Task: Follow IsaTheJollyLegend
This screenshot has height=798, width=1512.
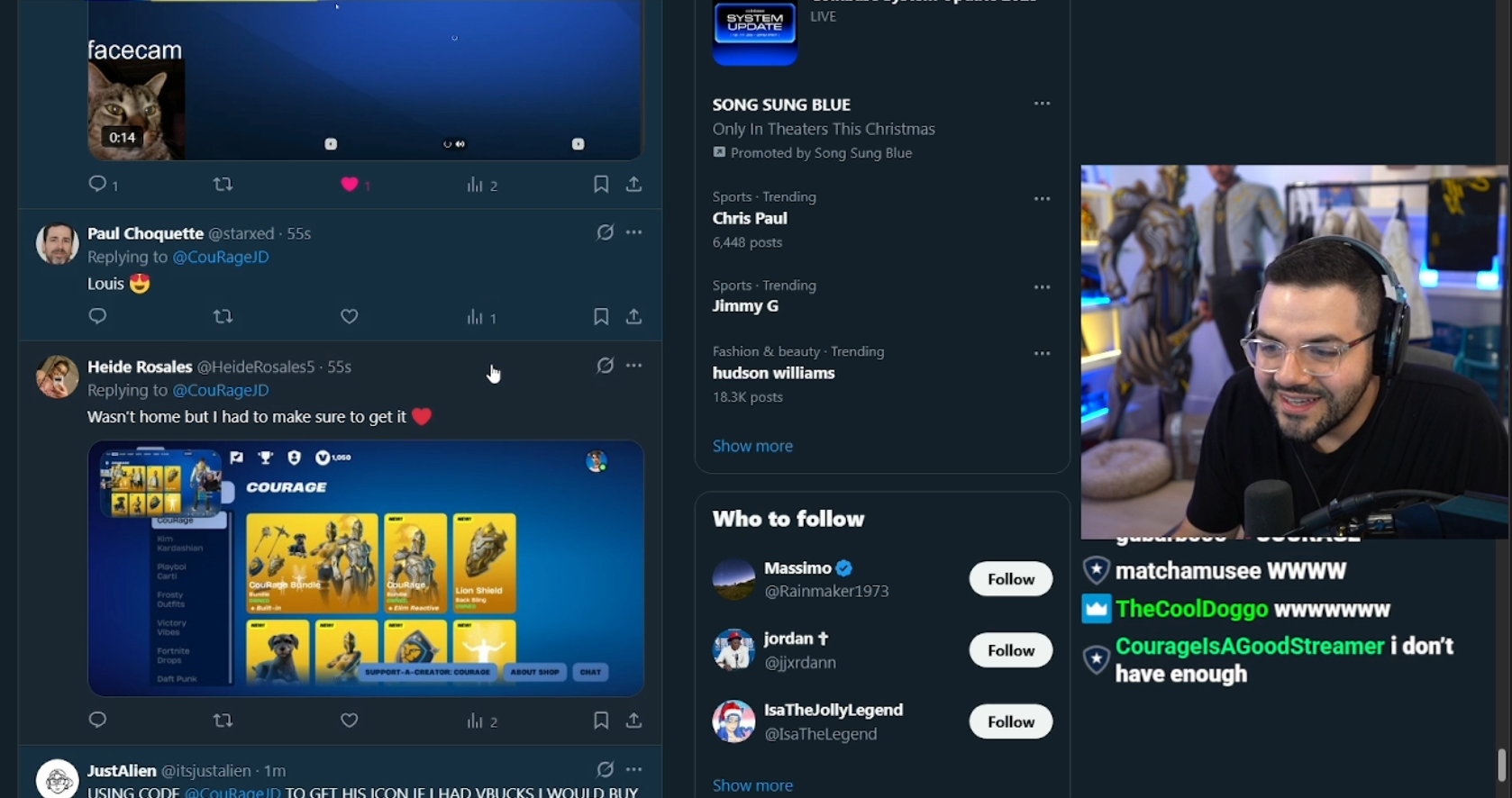Action: point(1011,721)
